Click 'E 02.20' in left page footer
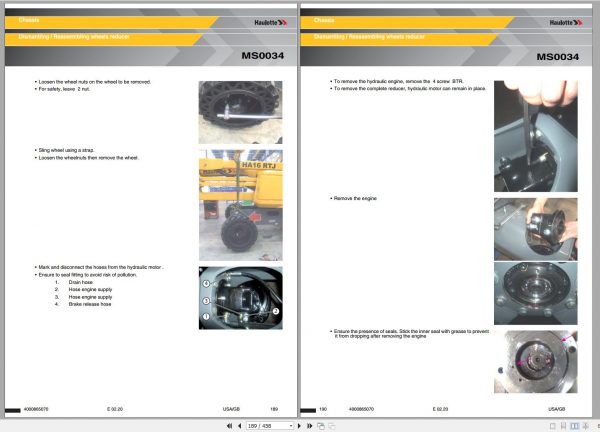The image size is (600, 432). coord(115,409)
